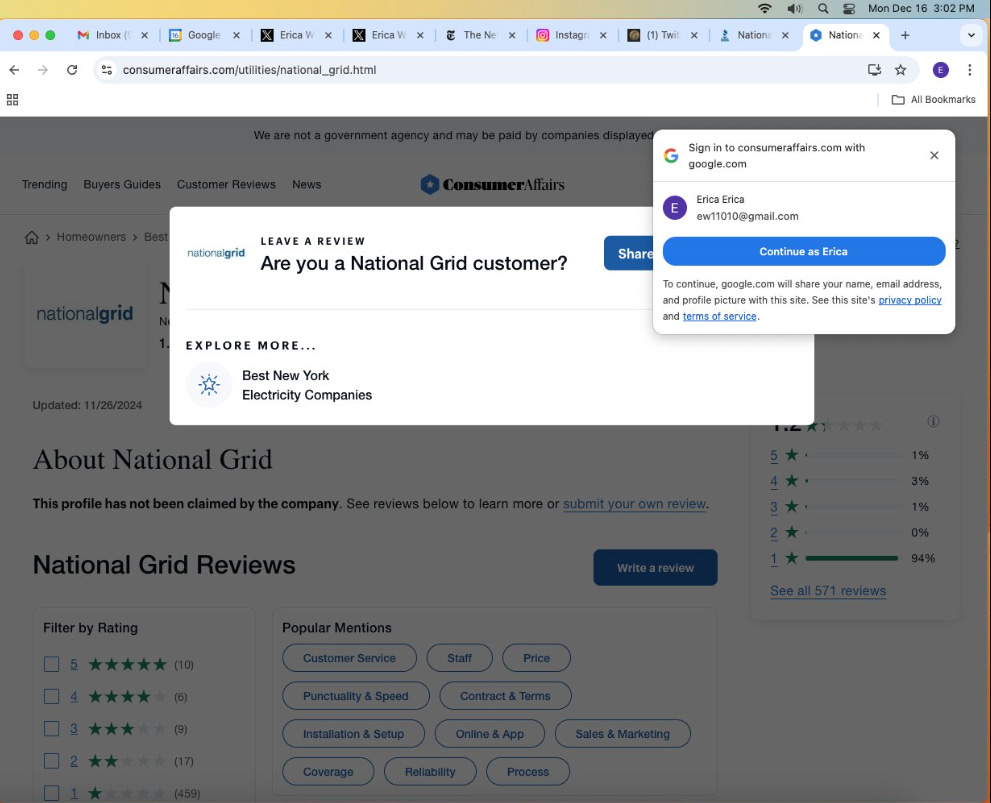Close the Google sign-in popup
The width and height of the screenshot is (991, 803).
tap(934, 155)
